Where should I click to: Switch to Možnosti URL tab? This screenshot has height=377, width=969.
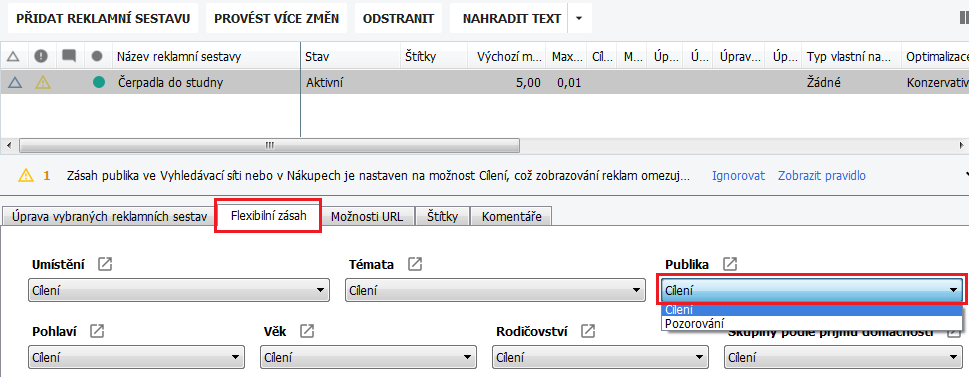[x=367, y=216]
